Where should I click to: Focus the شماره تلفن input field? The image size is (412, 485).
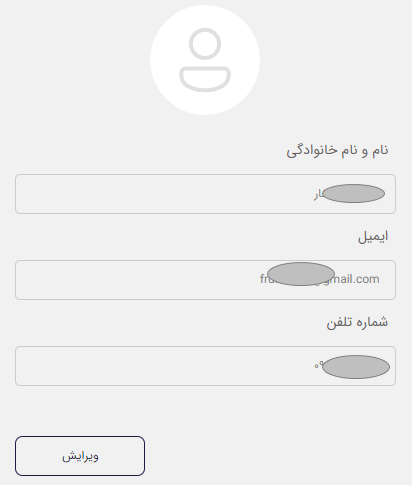[205, 366]
